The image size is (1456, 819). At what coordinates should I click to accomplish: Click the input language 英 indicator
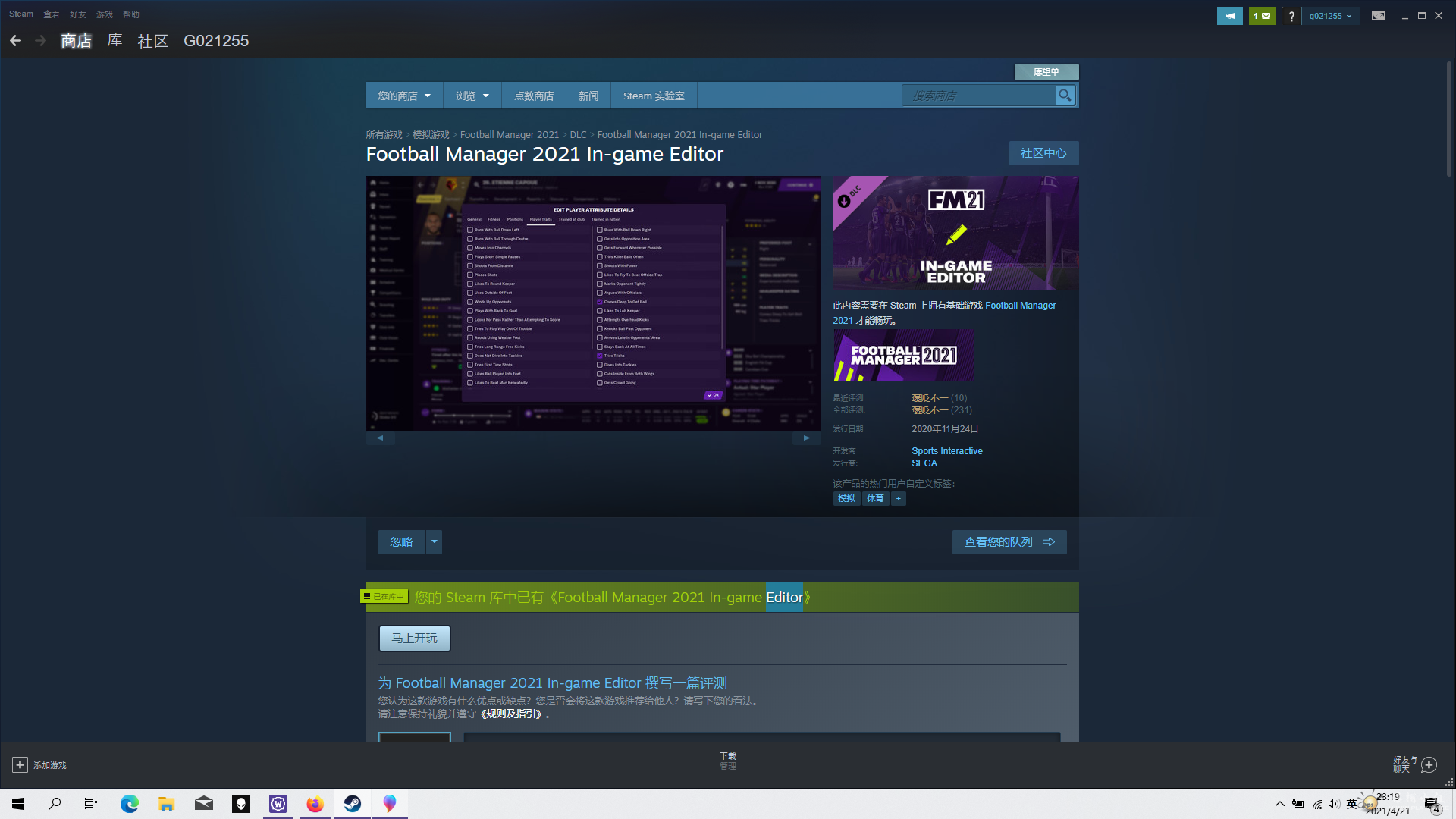pyautogui.click(x=1352, y=804)
